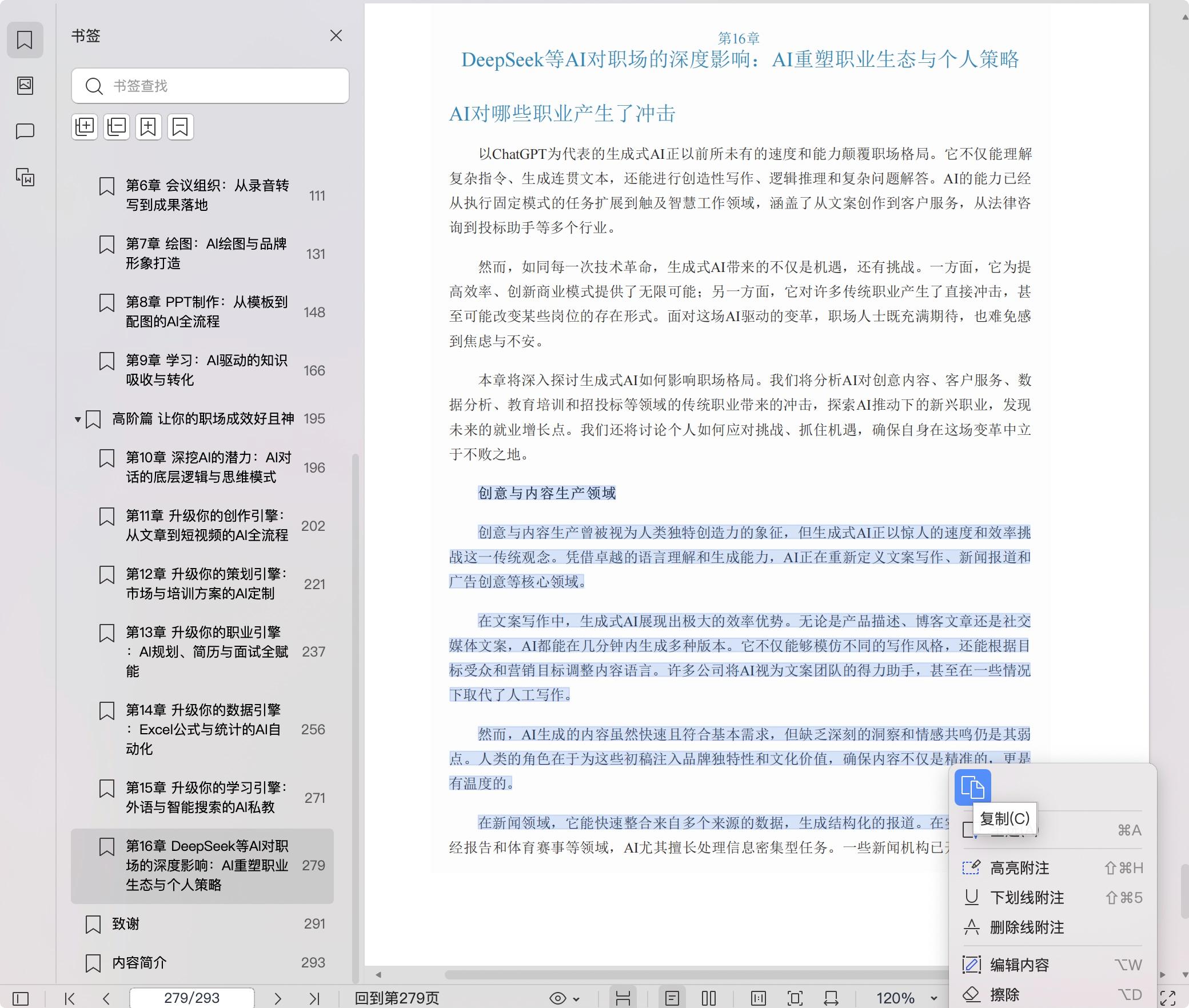Open the thumbnails panel in the left sidebar
Screen dimensions: 1189x1008
coord(25,86)
